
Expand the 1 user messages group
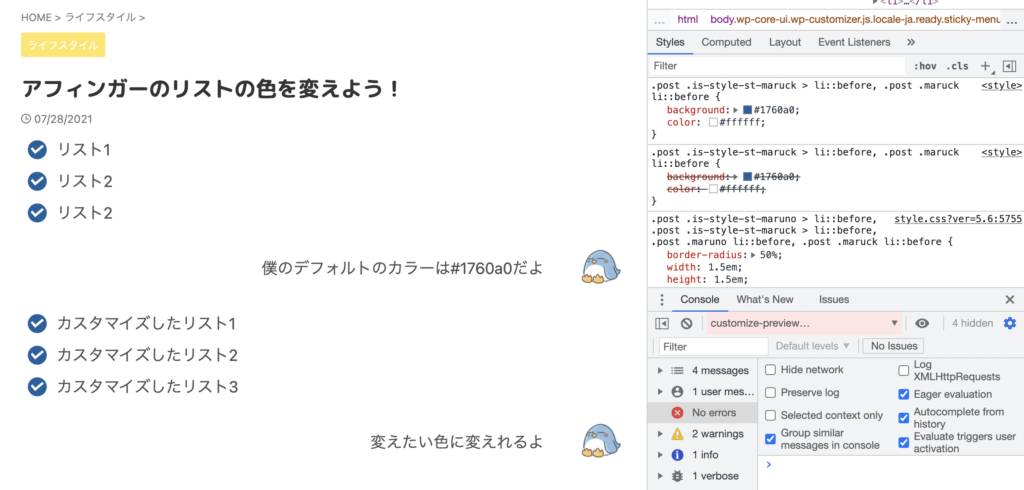[660, 391]
